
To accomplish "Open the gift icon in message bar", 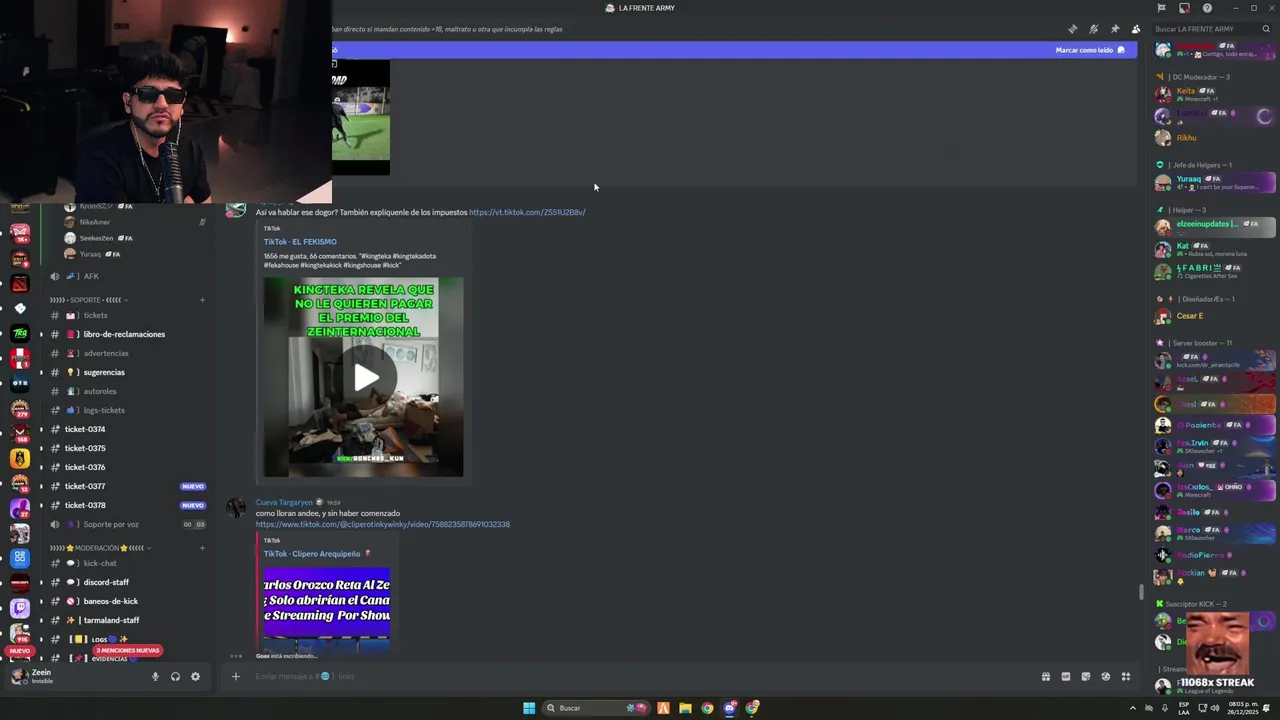I will point(1046,677).
